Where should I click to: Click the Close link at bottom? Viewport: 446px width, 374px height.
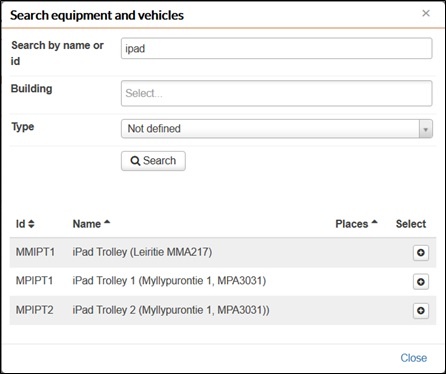[x=414, y=358]
